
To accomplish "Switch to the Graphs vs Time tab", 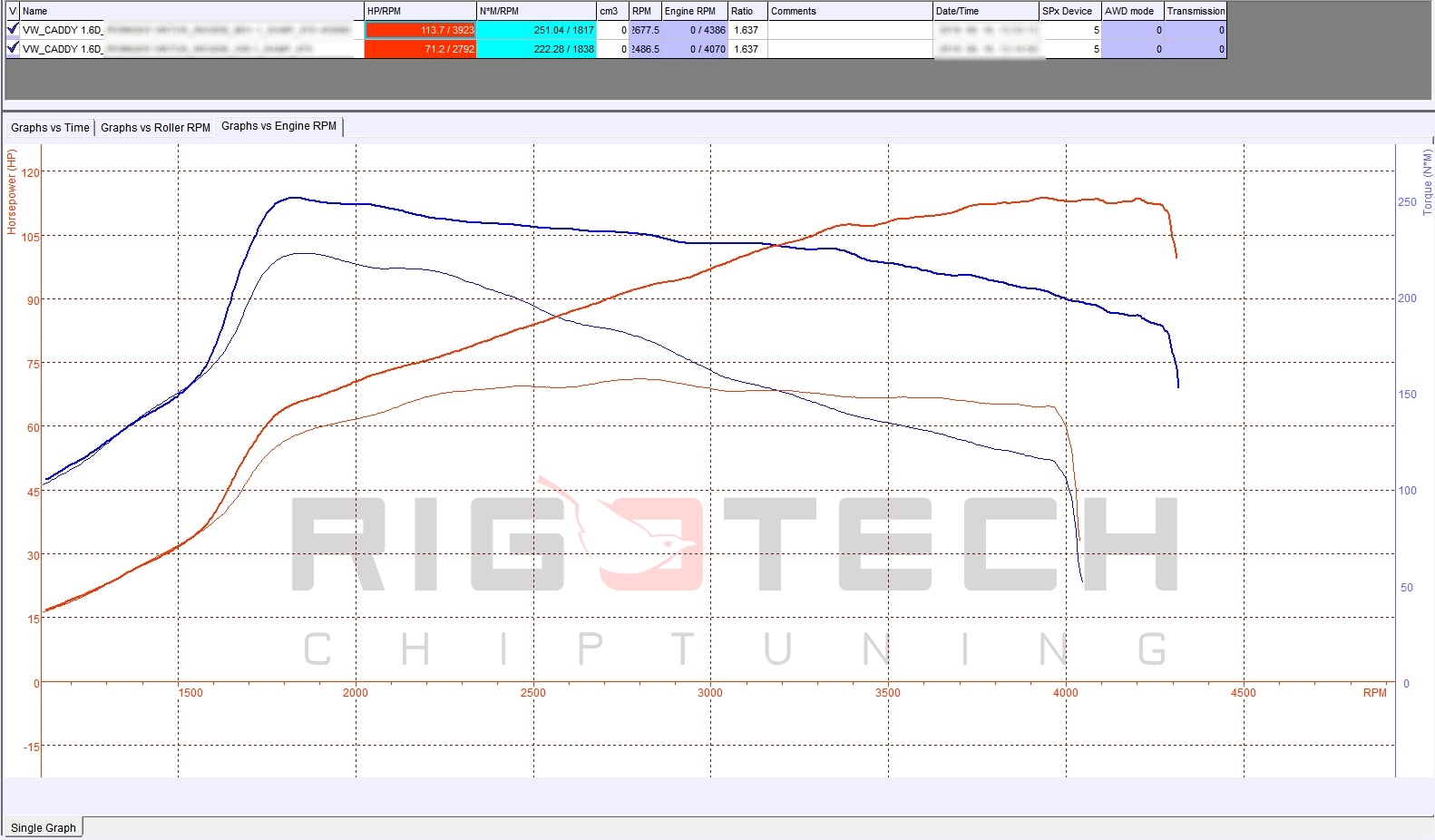I will 50,128.
